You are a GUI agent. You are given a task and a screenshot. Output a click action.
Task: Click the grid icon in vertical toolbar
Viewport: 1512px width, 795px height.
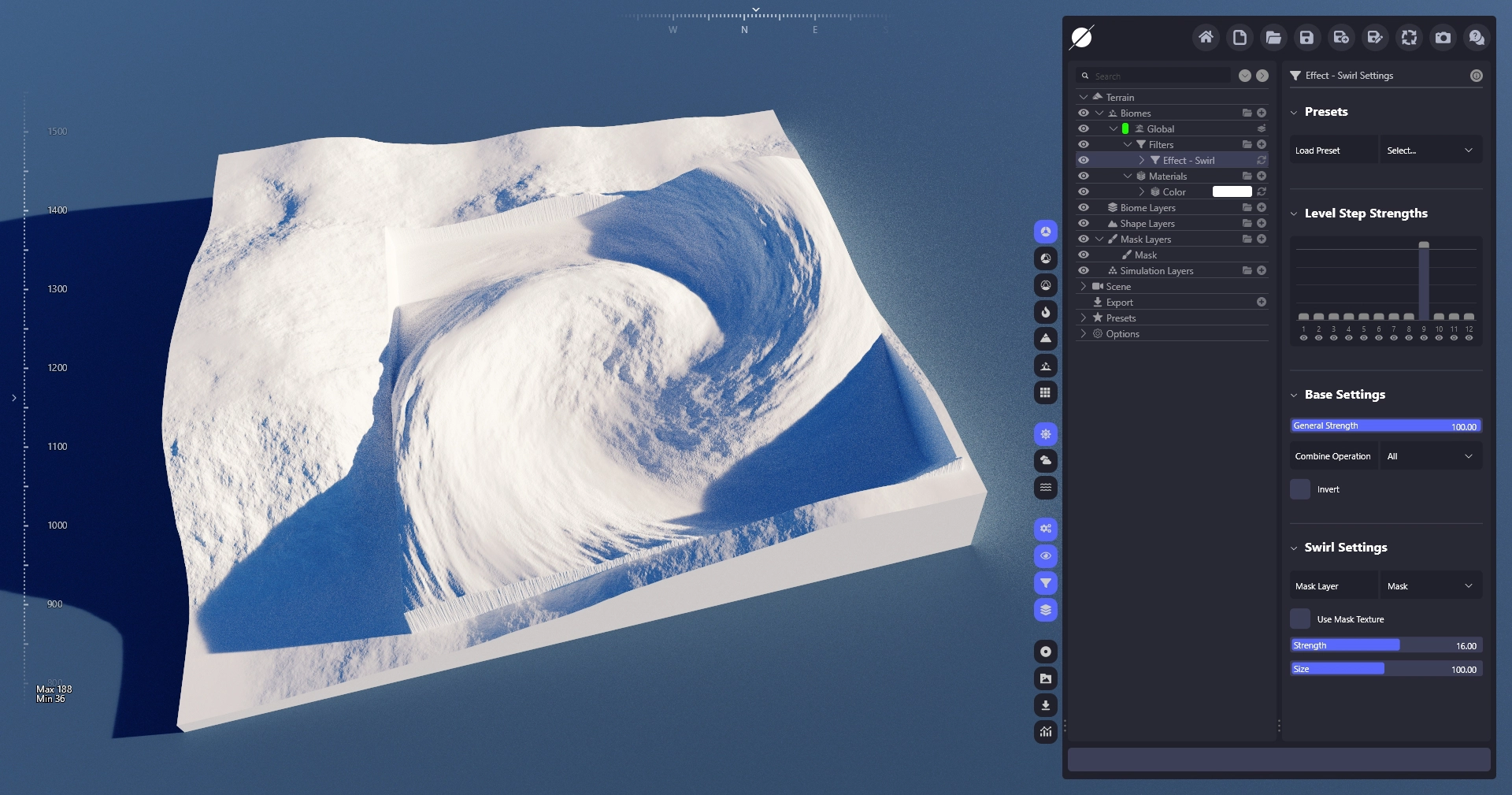(1045, 392)
